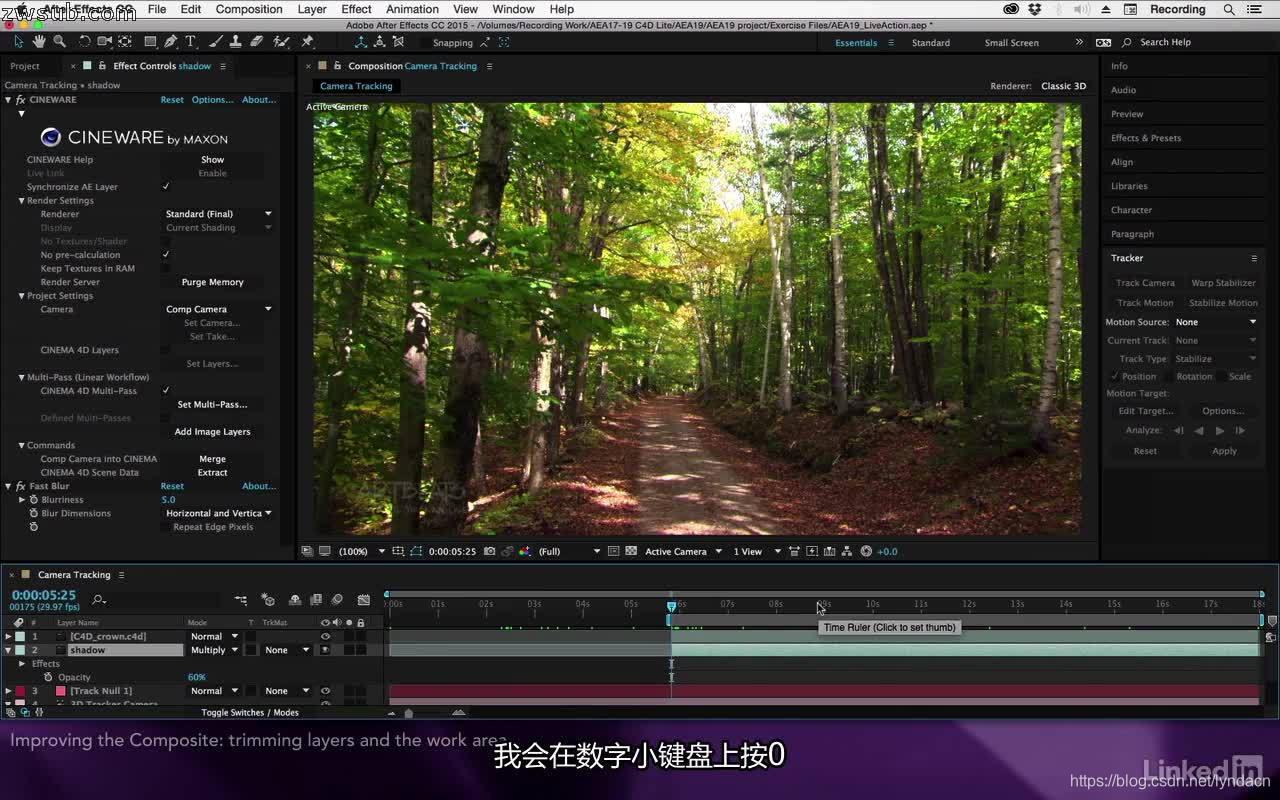Open Blur Dimensions dropdown

(218, 513)
